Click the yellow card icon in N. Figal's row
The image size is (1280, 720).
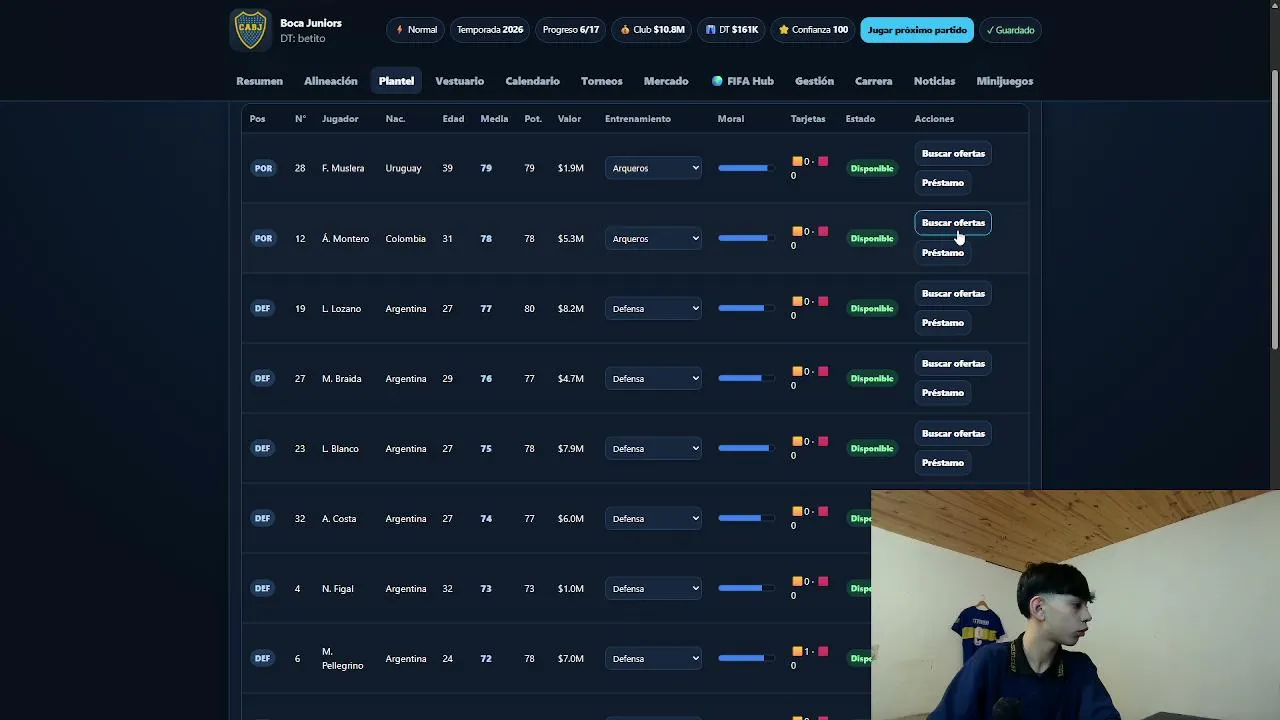(798, 581)
